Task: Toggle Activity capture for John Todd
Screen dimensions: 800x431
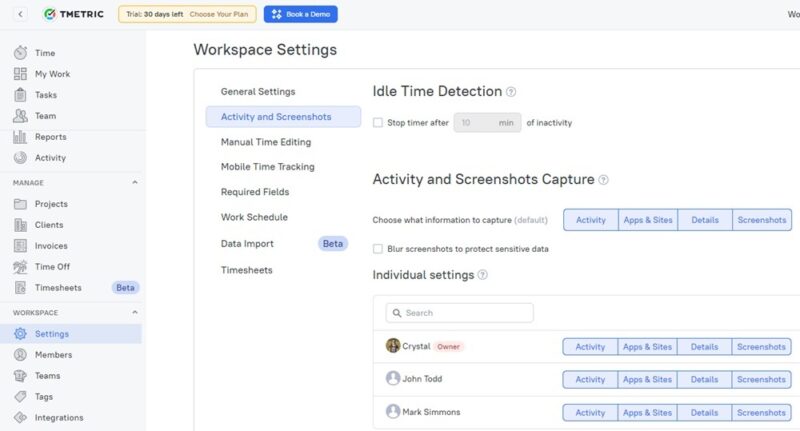Action: [x=590, y=379]
